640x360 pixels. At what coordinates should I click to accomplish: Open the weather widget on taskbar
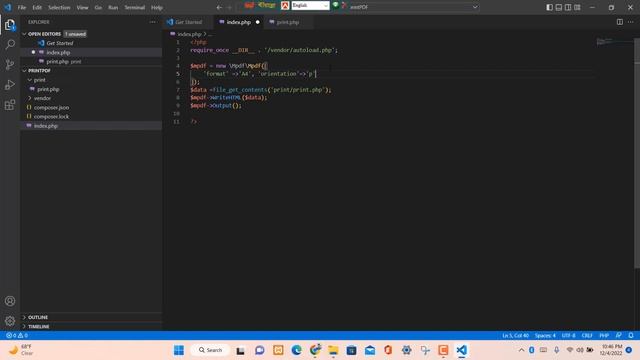[21, 350]
